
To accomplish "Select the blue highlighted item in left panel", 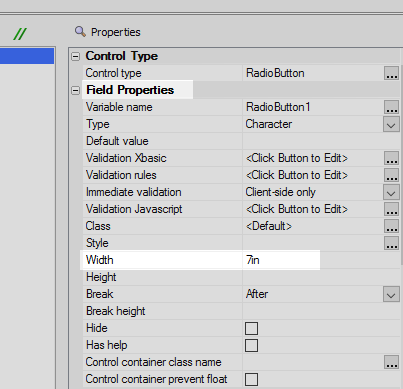I will [27, 56].
